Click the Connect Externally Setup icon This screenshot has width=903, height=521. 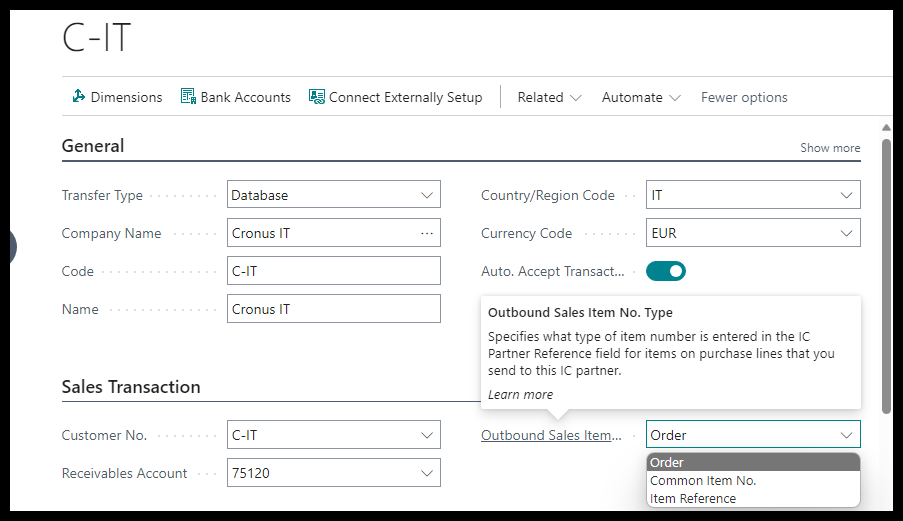[317, 97]
